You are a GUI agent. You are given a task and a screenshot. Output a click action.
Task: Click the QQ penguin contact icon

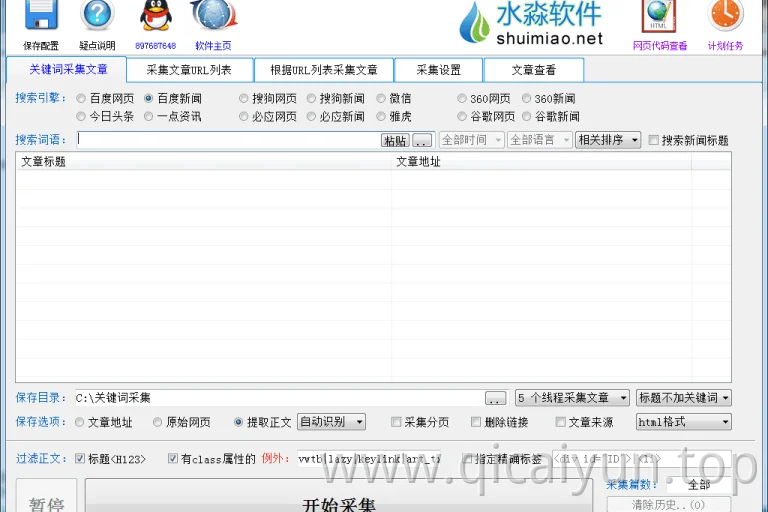[156, 16]
